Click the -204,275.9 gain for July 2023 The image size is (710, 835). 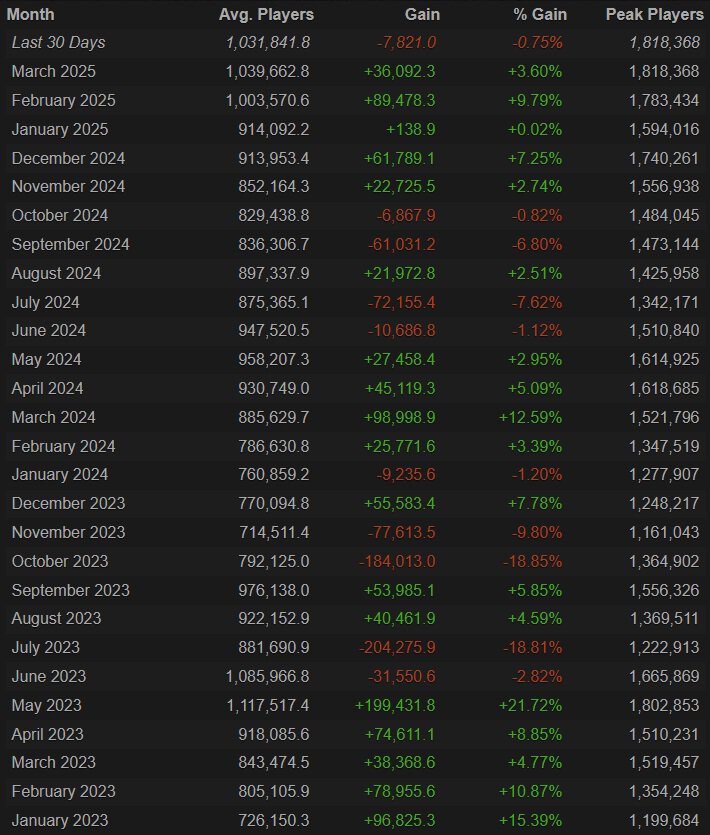click(397, 647)
